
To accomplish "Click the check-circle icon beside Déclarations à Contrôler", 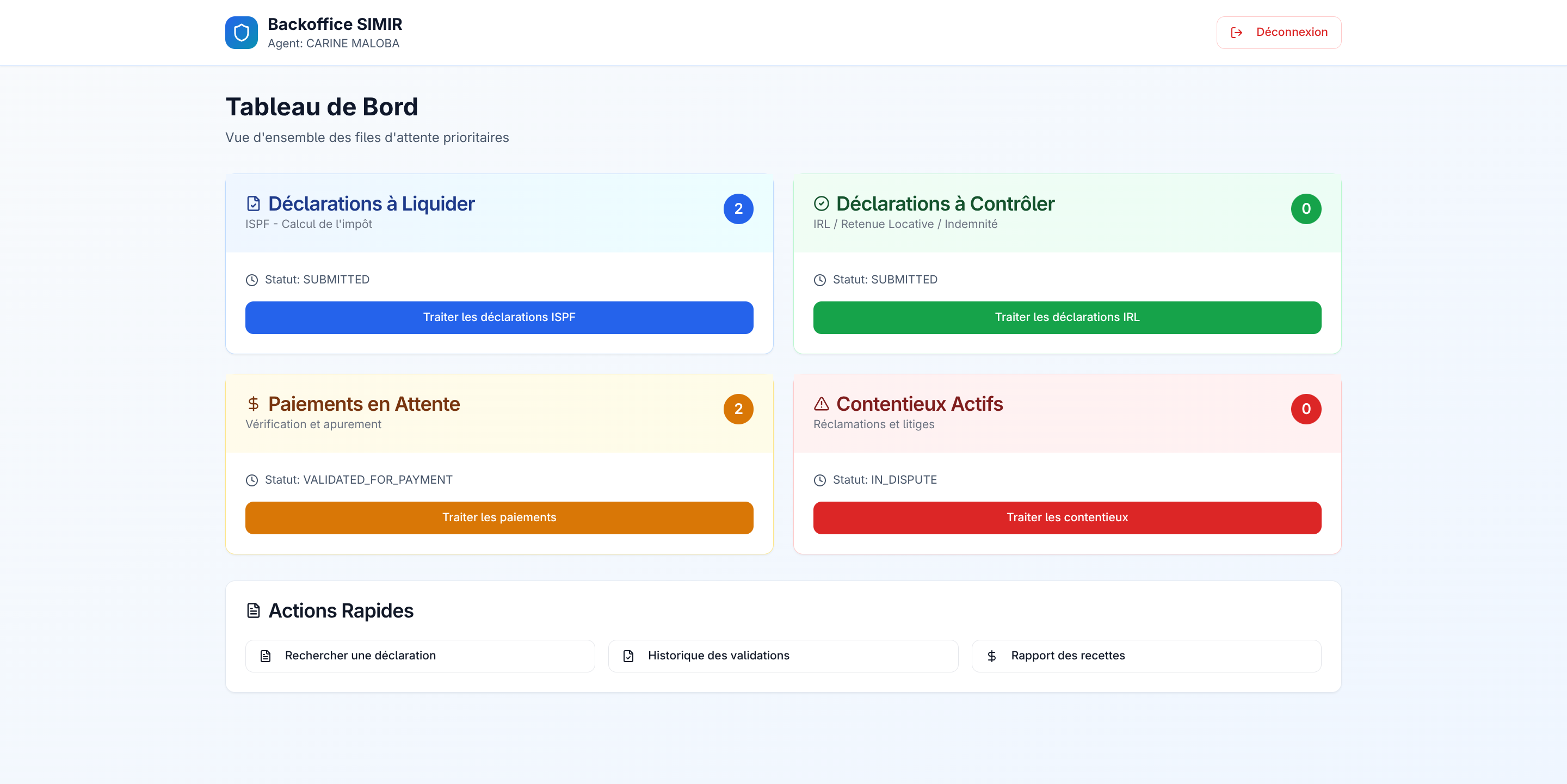I will coord(821,203).
